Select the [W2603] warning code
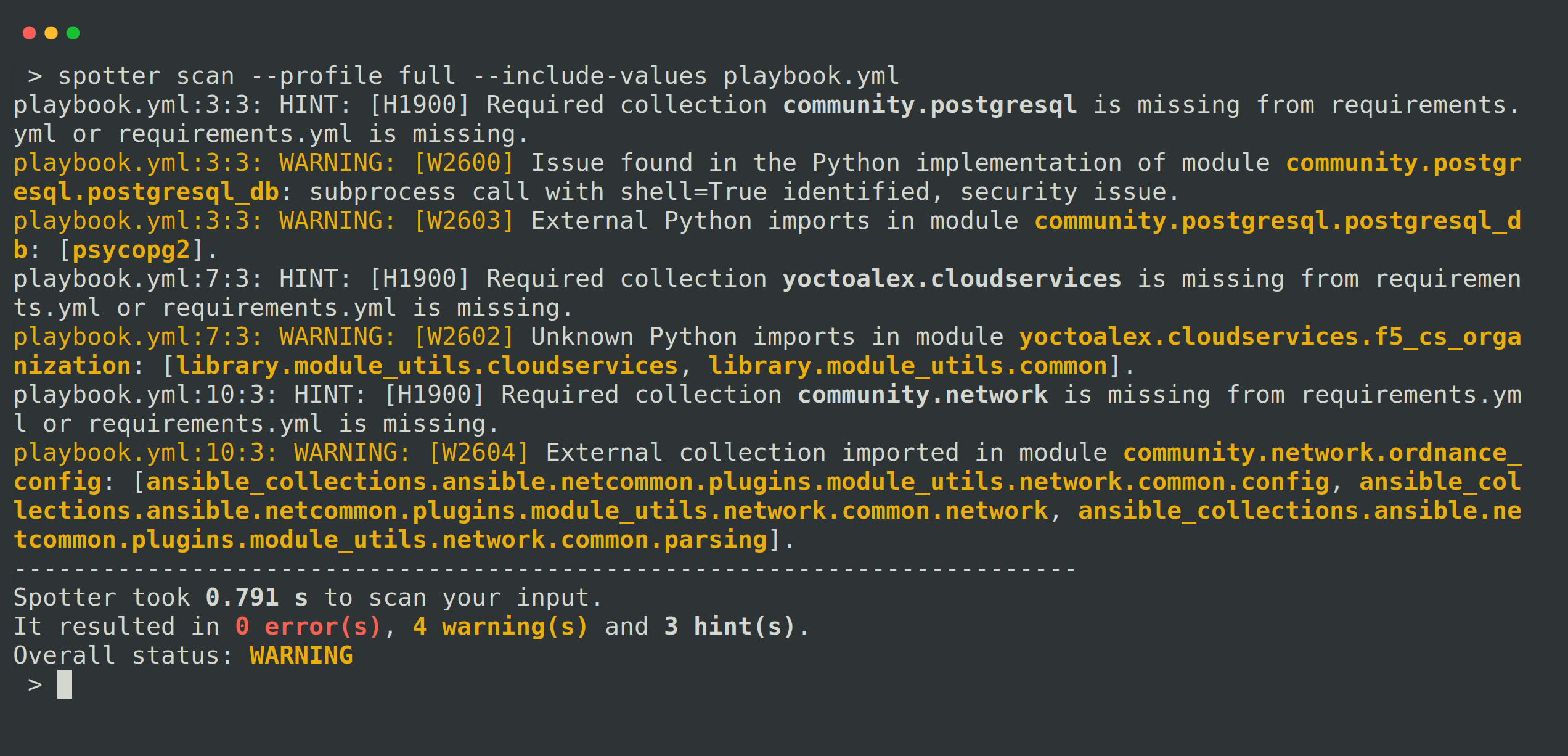Image resolution: width=1568 pixels, height=756 pixels. [464, 221]
